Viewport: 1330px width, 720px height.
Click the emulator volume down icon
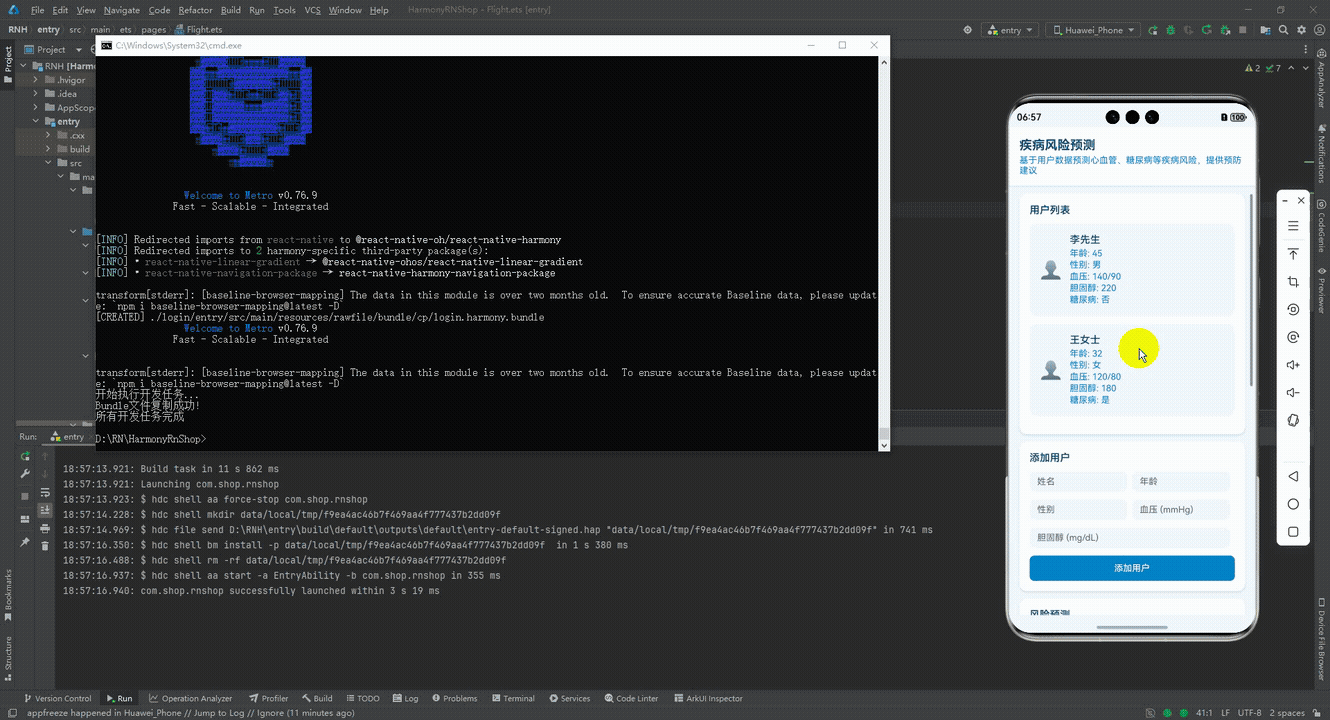tap(1293, 393)
